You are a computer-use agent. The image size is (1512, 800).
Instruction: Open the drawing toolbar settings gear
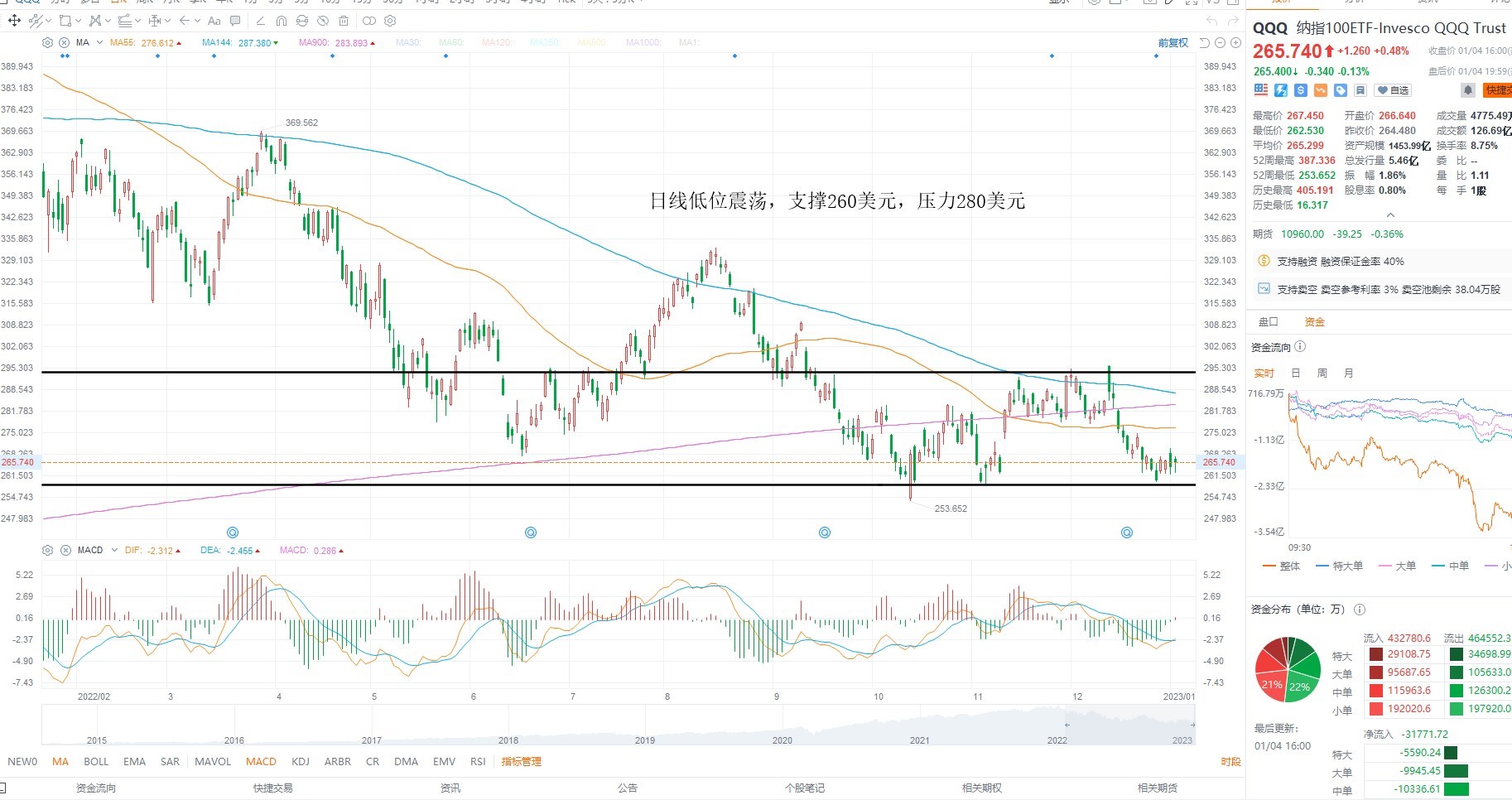390,20
